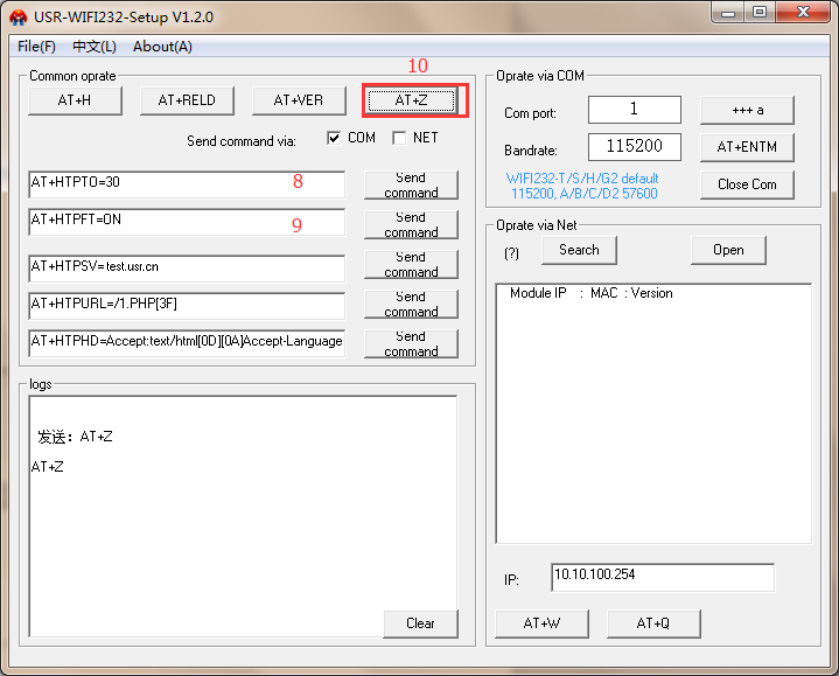This screenshot has width=840, height=676.
Task: Click the AT+ENTM button
Action: [747, 146]
